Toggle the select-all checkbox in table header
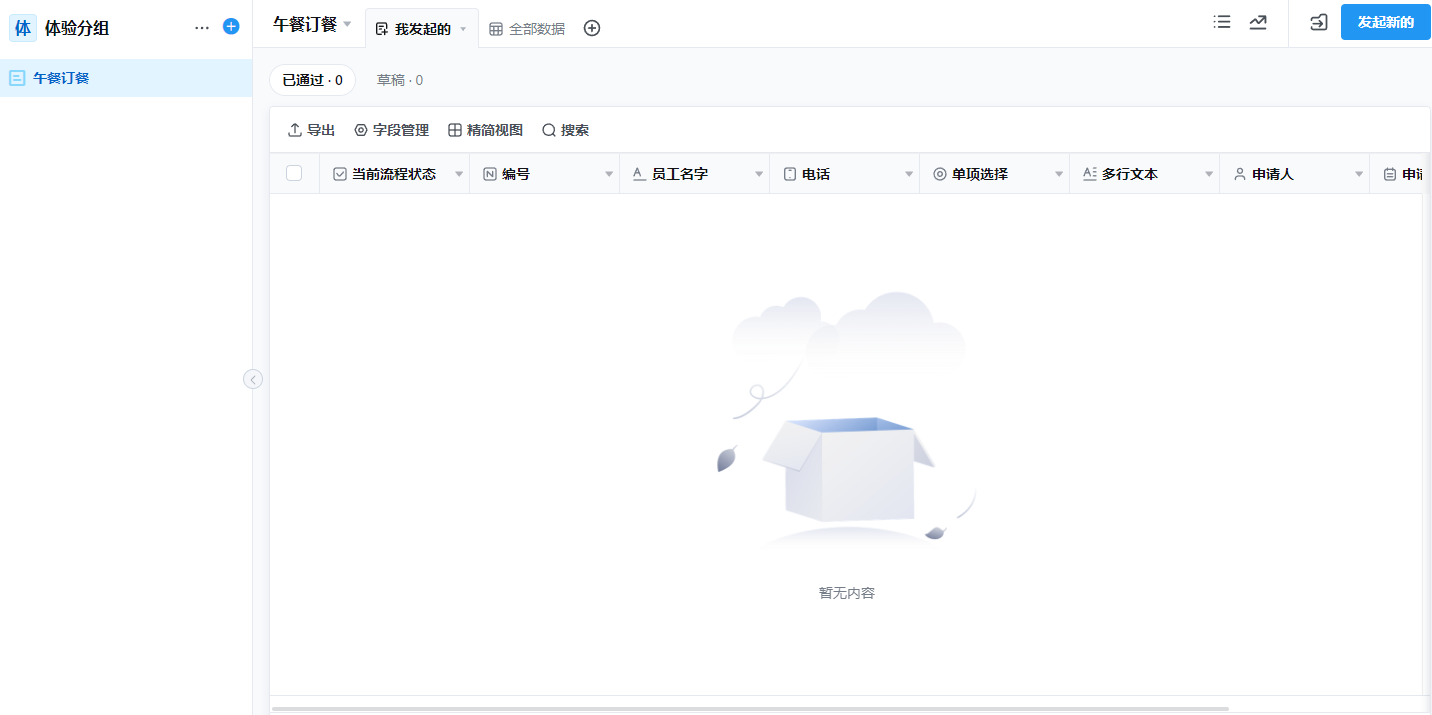This screenshot has height=715, width=1432. (293, 172)
